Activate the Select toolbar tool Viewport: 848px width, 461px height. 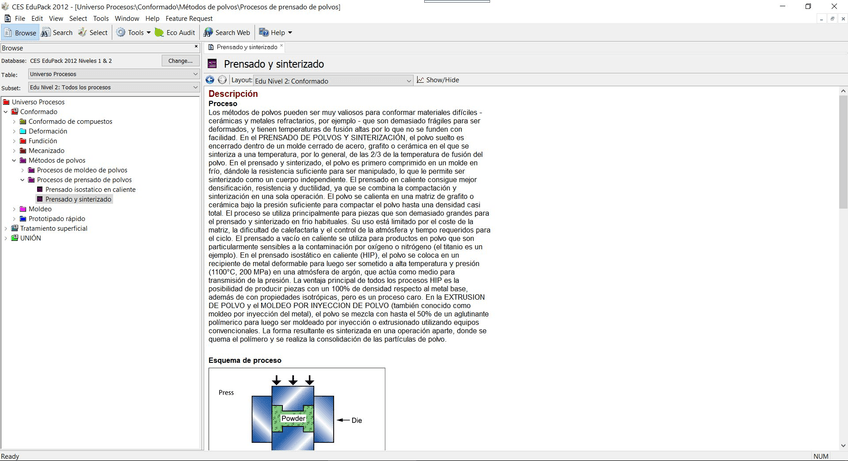(93, 32)
